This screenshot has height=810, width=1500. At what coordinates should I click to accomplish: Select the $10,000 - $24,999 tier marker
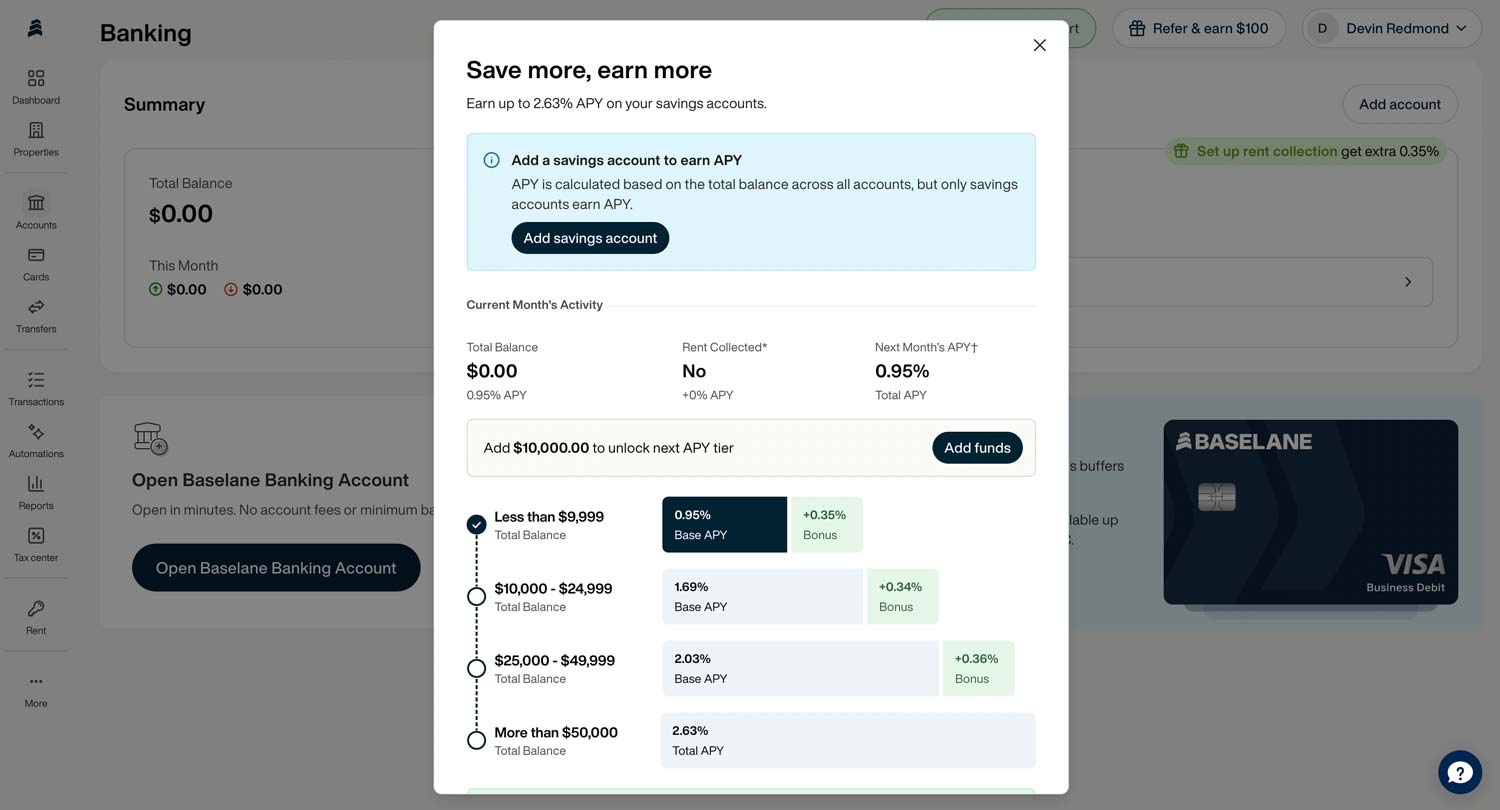[x=476, y=596]
